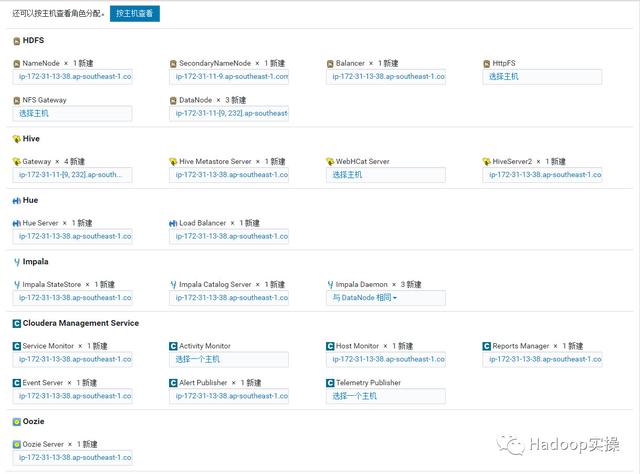Click the Hue section icon
The height and width of the screenshot is (474, 640).
(x=17, y=200)
